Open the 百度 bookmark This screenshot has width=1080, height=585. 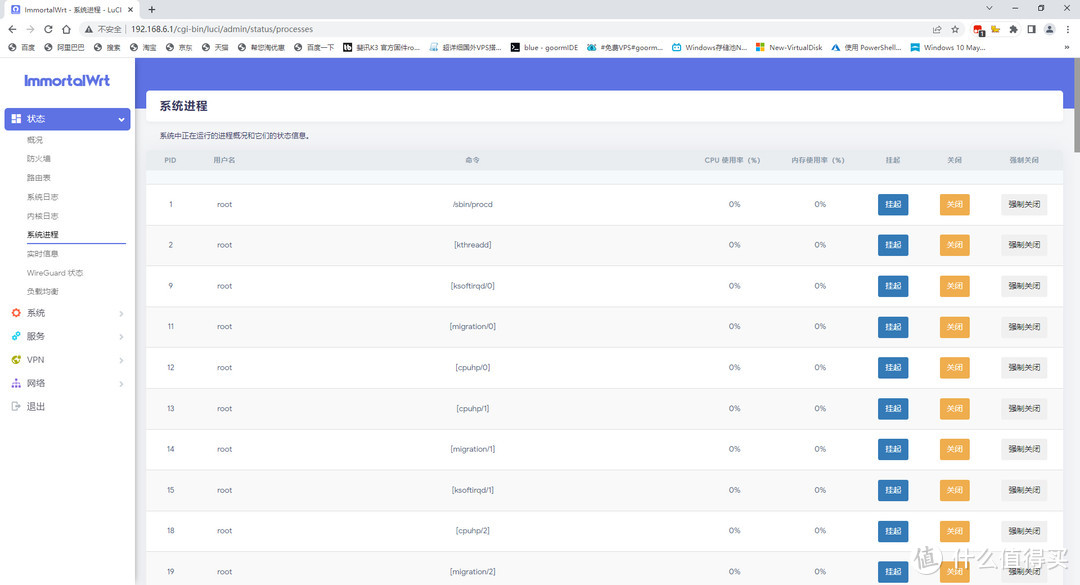click(x=21, y=48)
